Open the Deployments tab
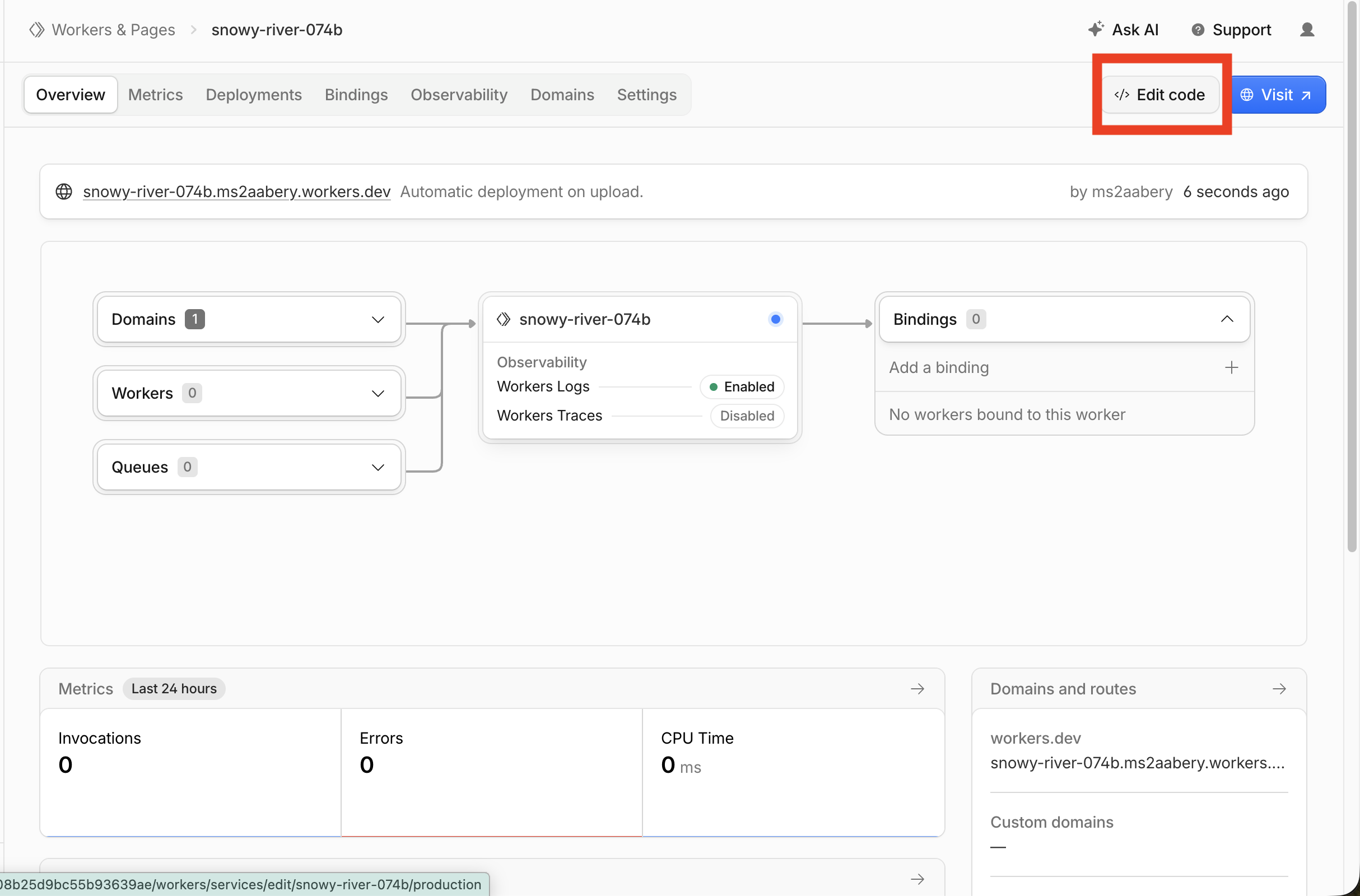This screenshot has width=1360, height=896. 254,95
